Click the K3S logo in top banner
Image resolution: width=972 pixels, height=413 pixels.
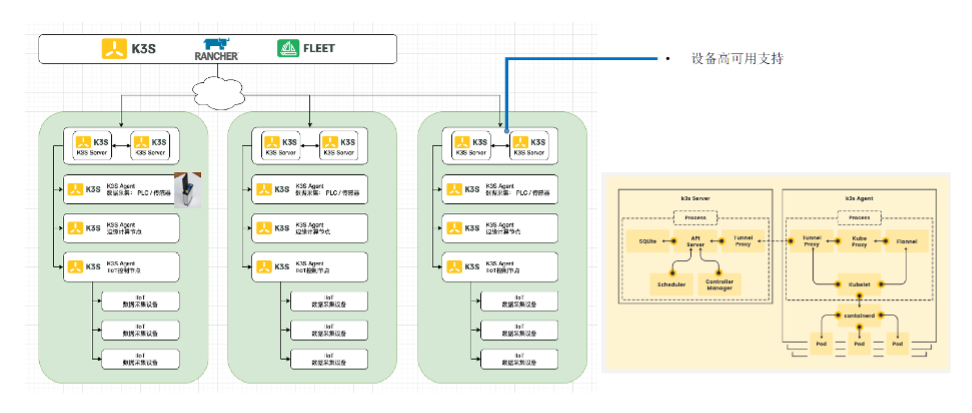tap(127, 47)
